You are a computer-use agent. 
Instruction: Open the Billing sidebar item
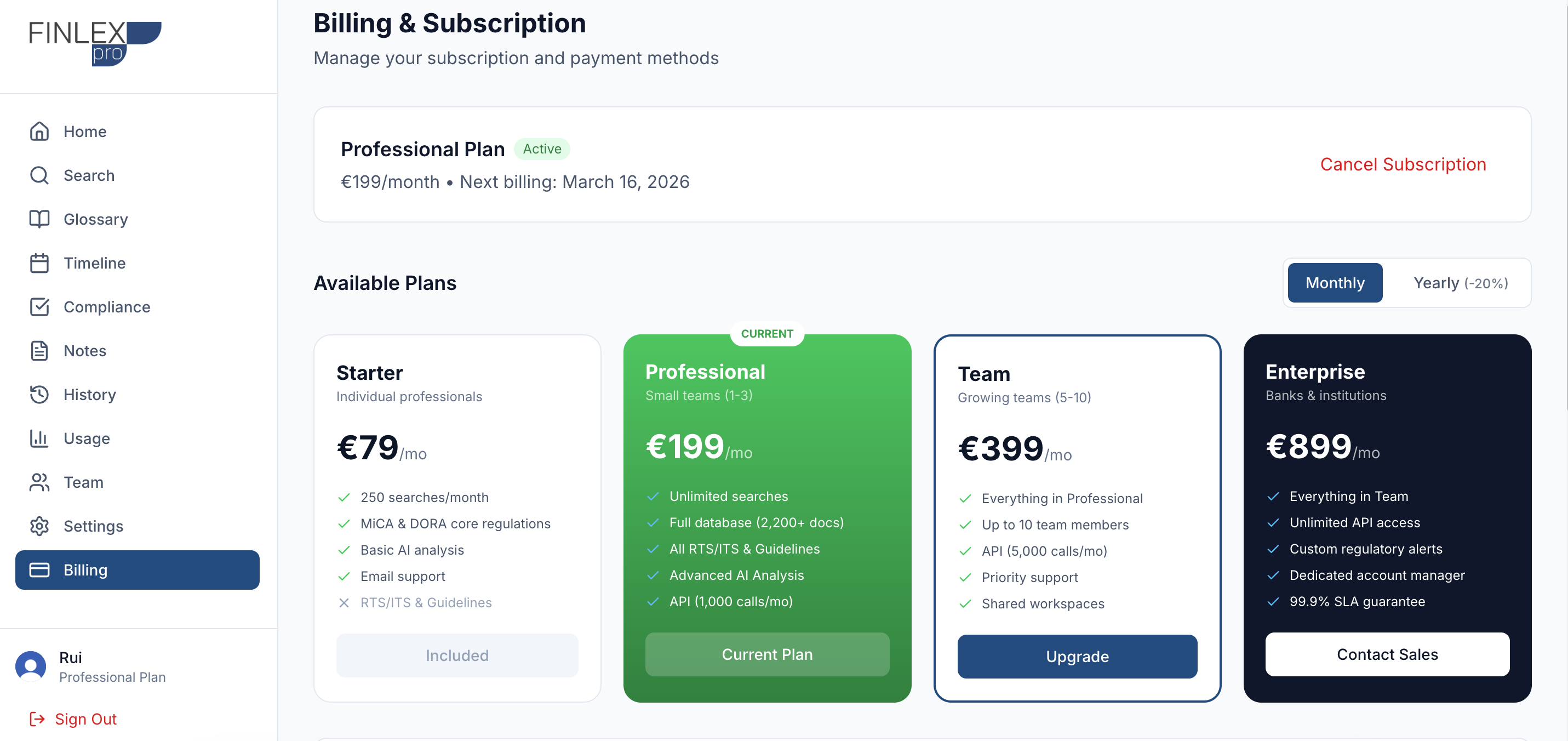(x=138, y=570)
